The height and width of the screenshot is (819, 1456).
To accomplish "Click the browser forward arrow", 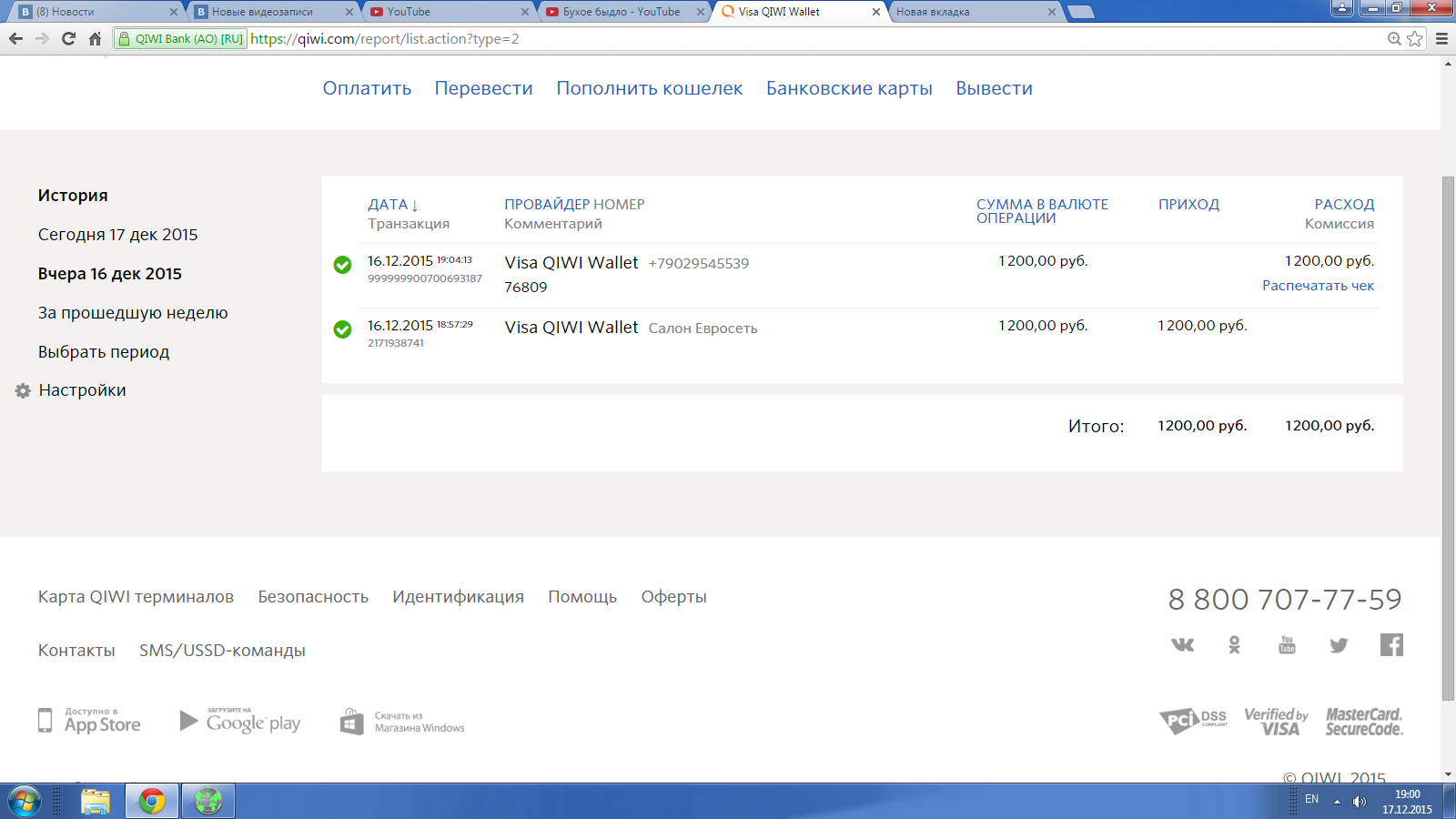I will 42,38.
